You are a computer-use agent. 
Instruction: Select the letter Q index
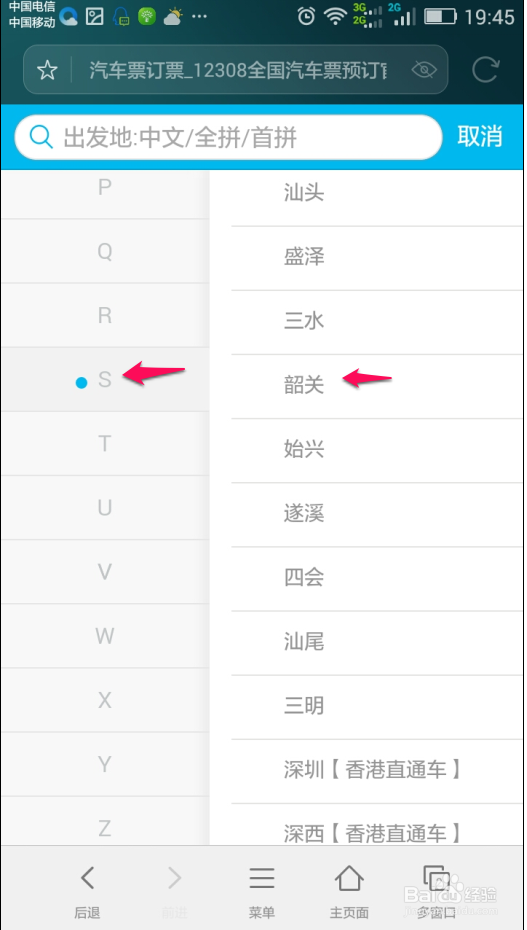tap(105, 251)
